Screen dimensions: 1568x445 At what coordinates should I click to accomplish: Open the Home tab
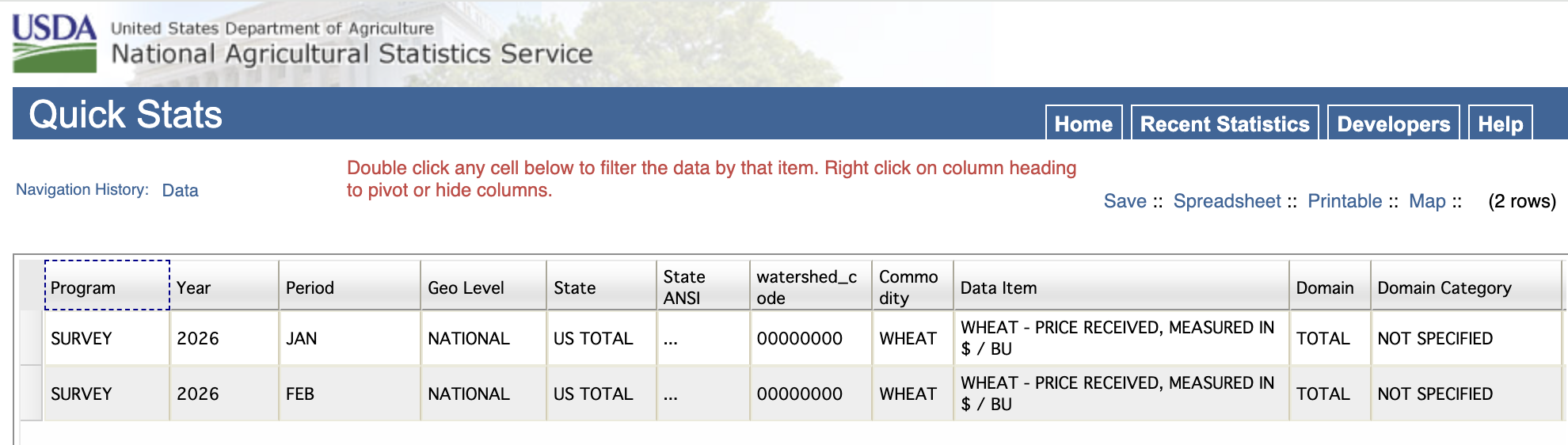click(x=1083, y=124)
